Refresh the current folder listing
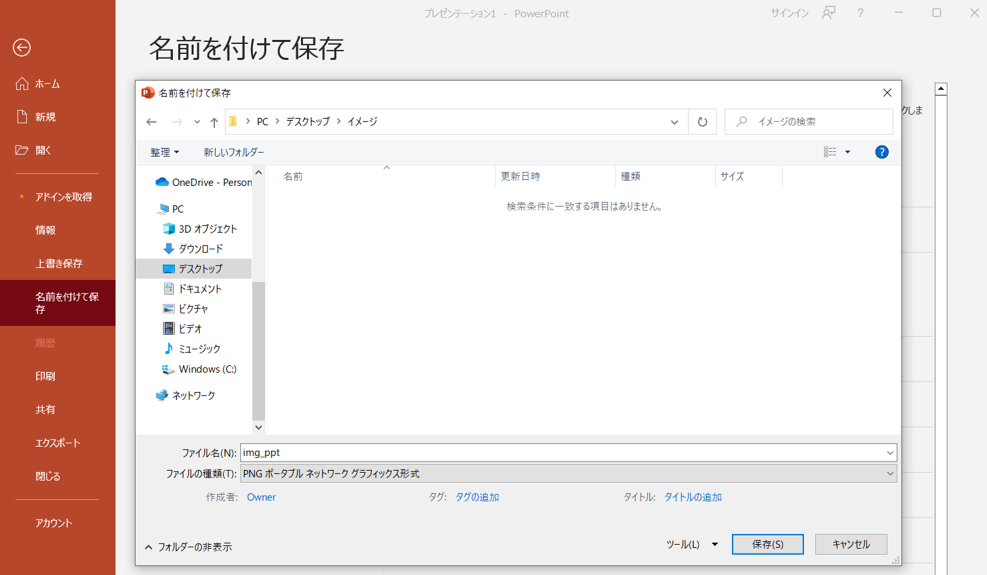This screenshot has height=575, width=987. point(702,122)
